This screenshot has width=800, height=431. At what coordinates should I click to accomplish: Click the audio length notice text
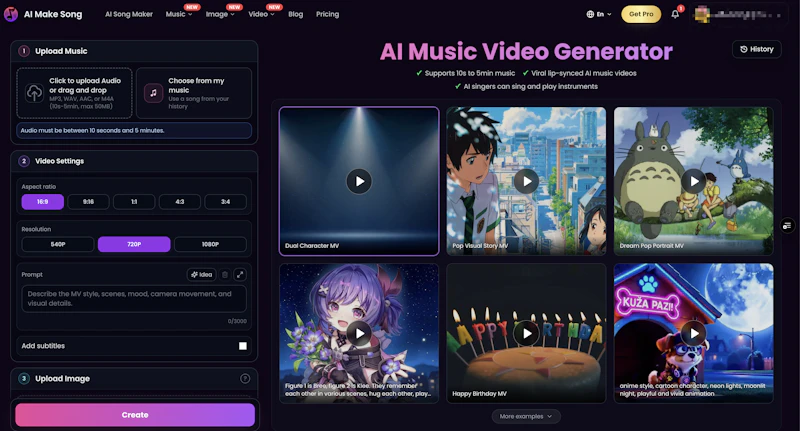pyautogui.click(x=92, y=131)
